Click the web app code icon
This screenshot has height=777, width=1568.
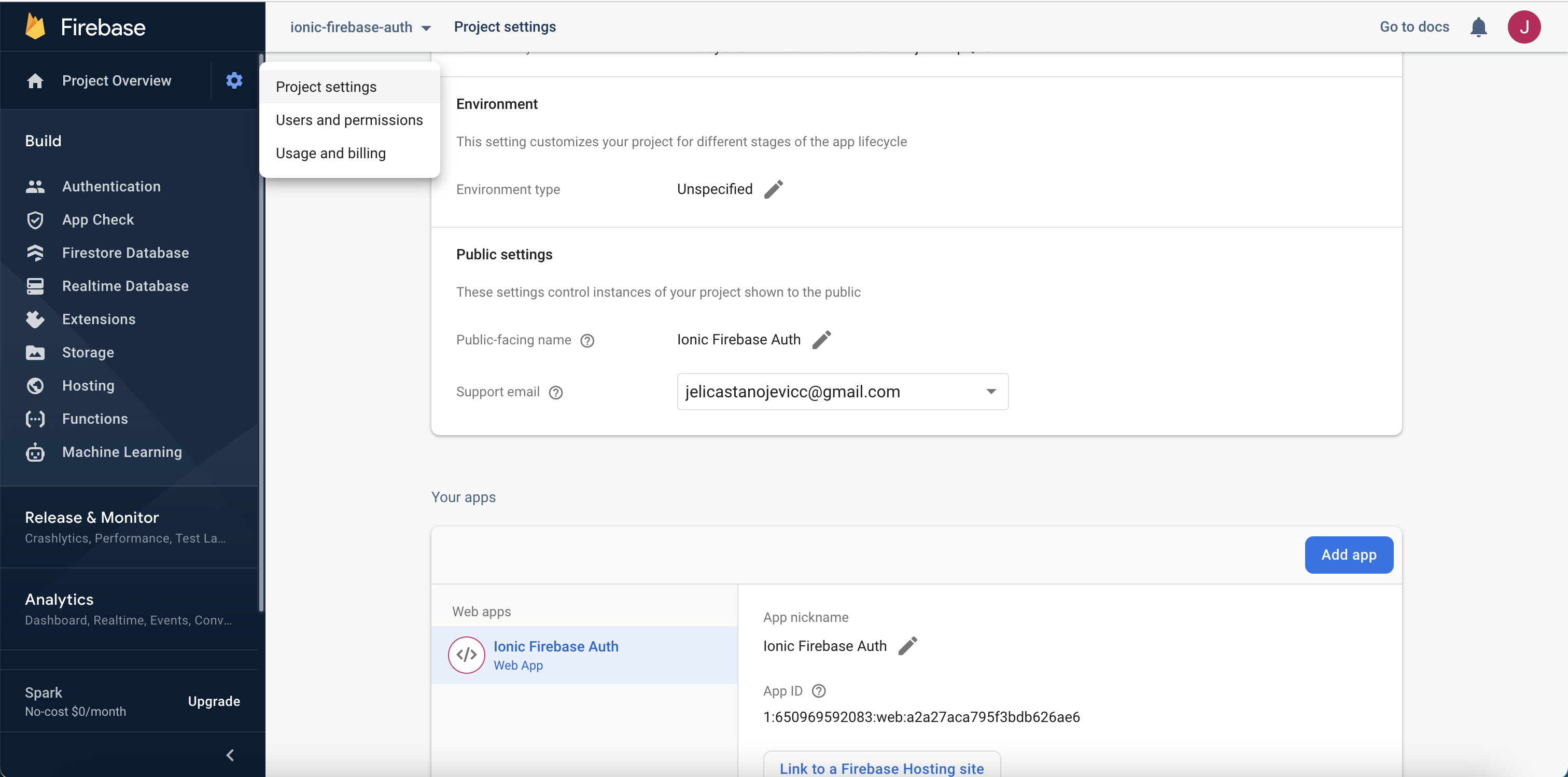click(466, 655)
